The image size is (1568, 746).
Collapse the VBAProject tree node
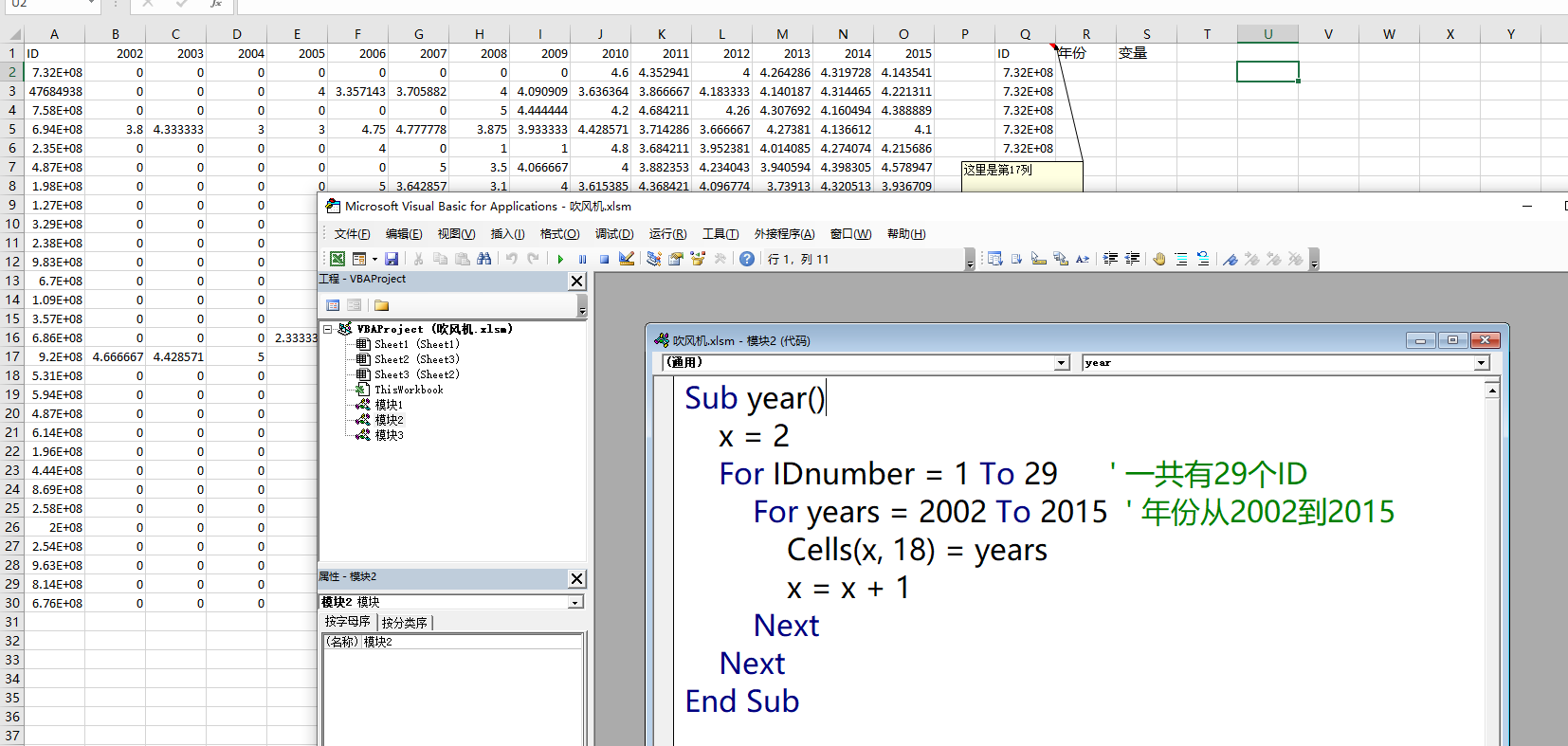[328, 329]
